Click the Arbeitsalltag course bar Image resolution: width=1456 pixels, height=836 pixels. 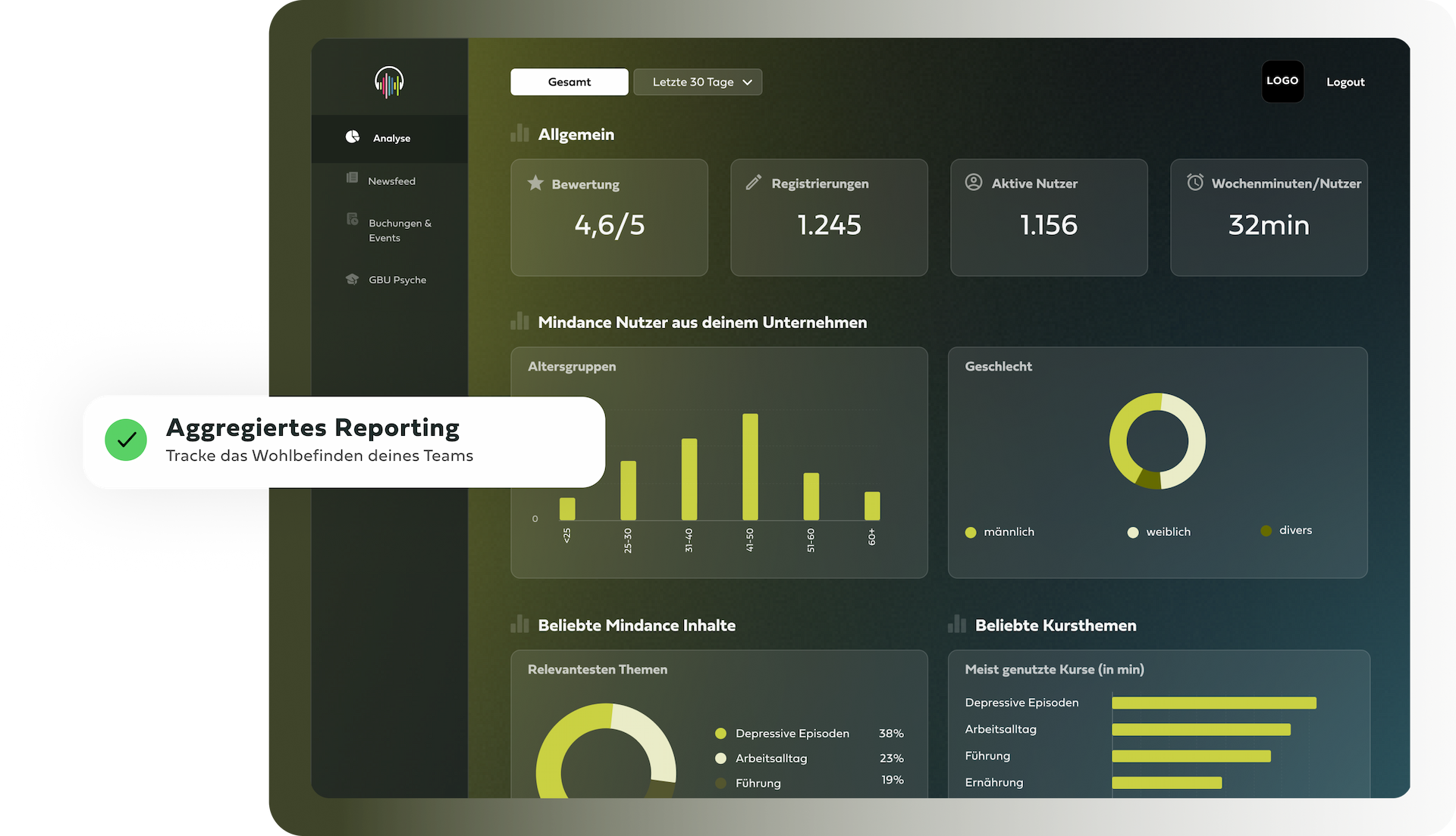tap(1201, 729)
